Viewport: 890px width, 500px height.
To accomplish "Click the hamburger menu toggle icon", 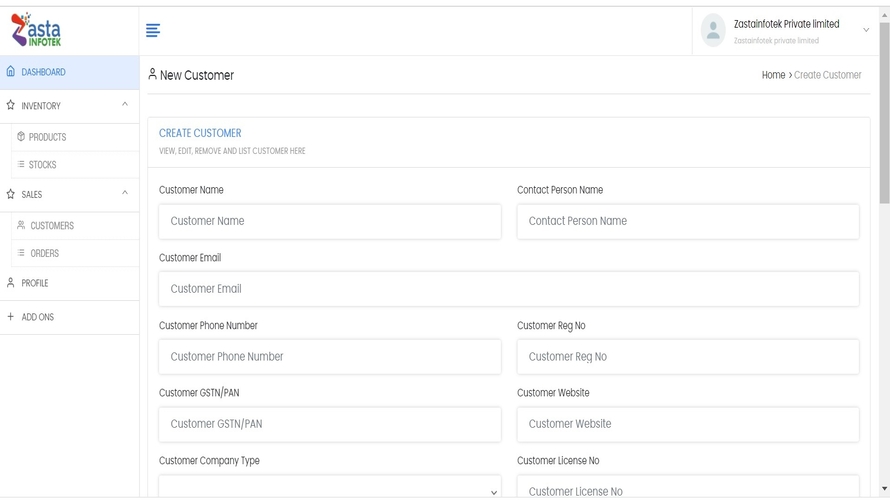I will 153,31.
